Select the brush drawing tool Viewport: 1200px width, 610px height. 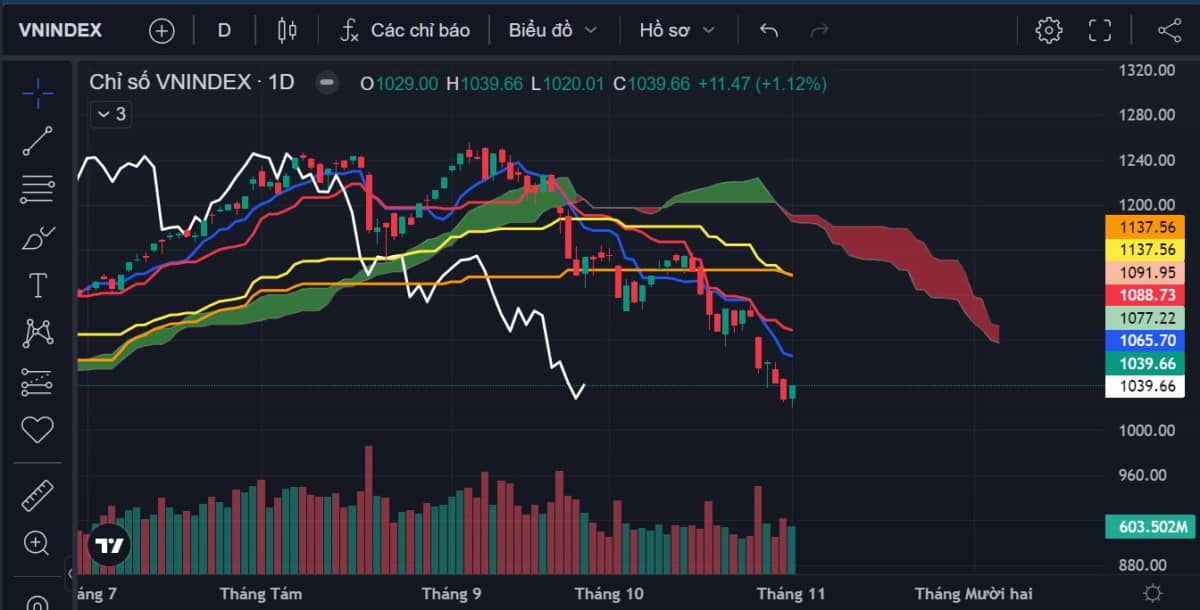tap(37, 237)
